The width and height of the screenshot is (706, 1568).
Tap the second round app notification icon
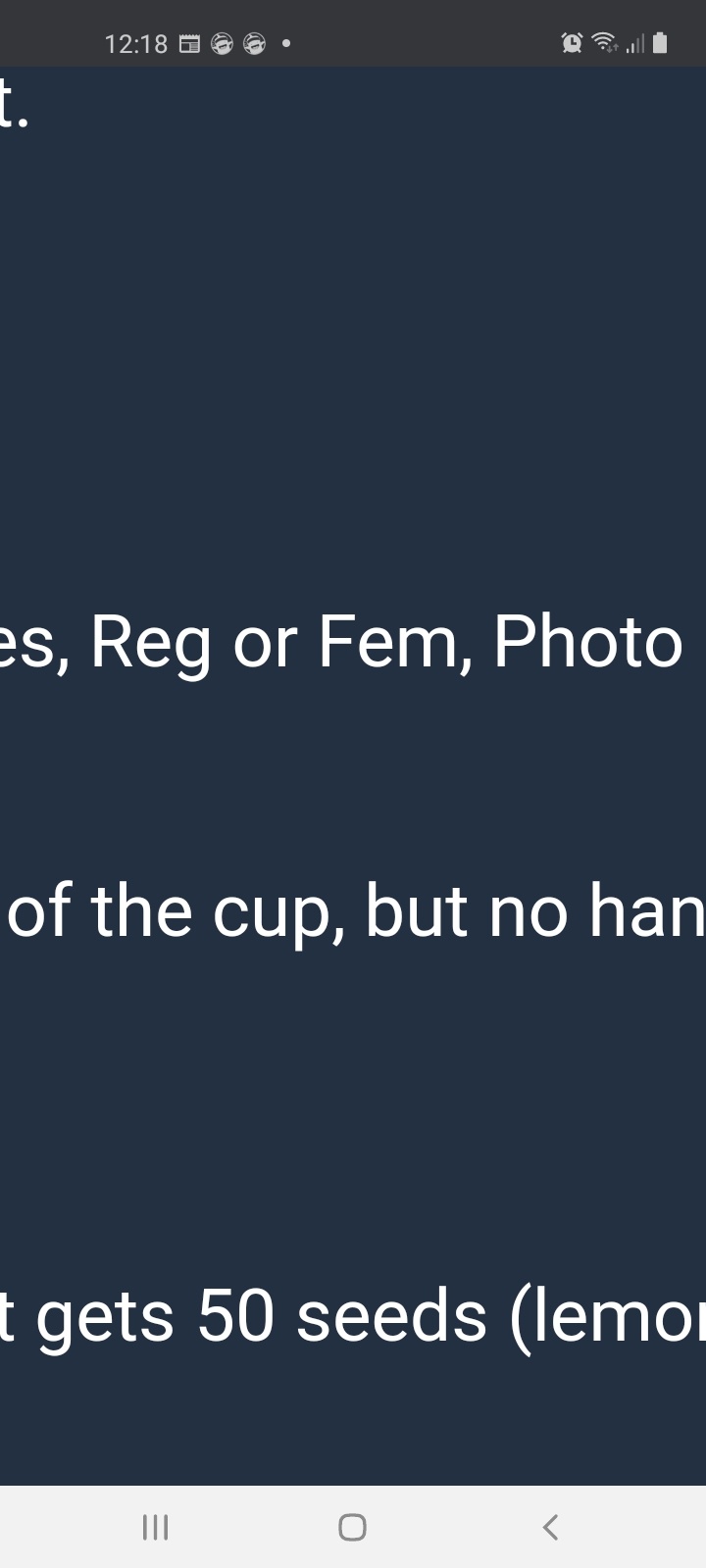(254, 43)
